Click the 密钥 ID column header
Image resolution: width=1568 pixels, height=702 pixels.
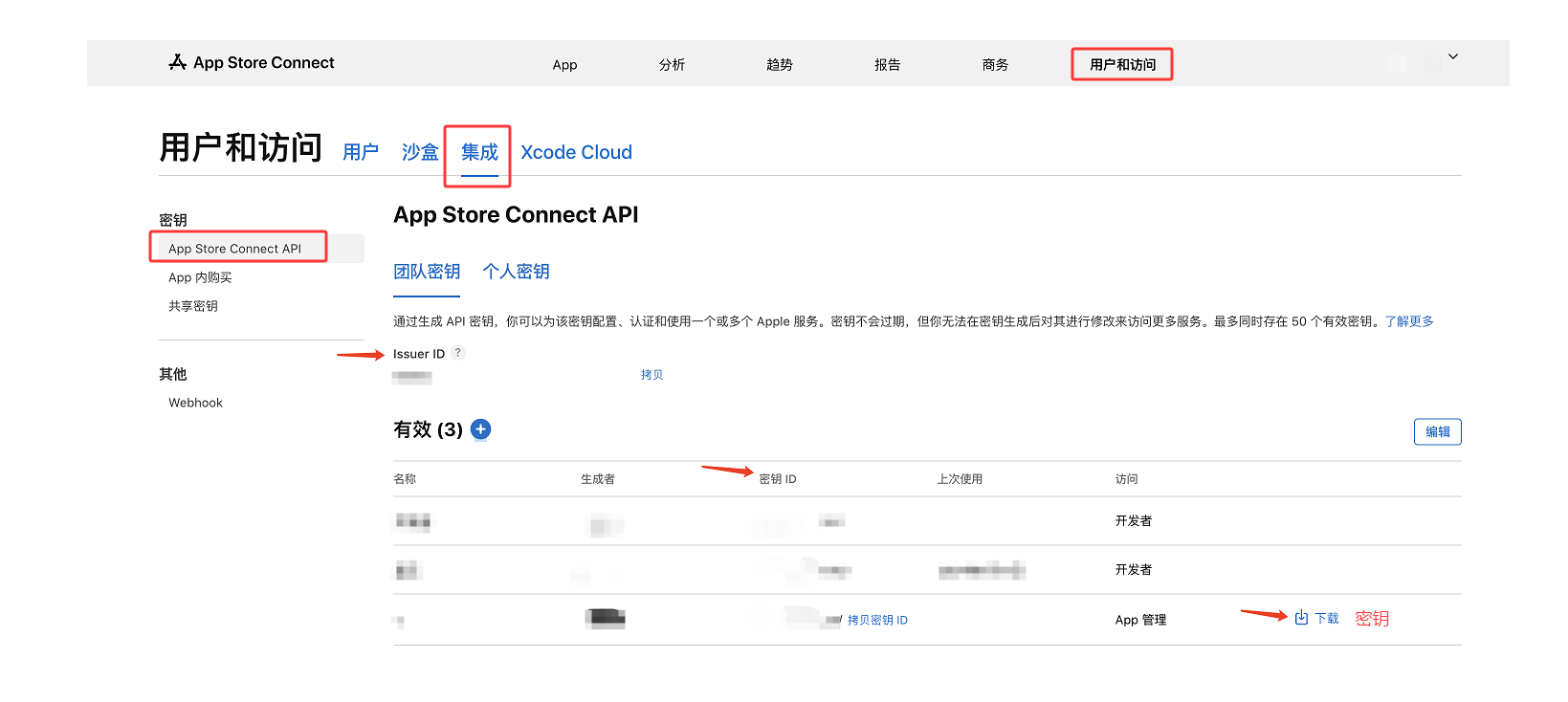[777, 479]
